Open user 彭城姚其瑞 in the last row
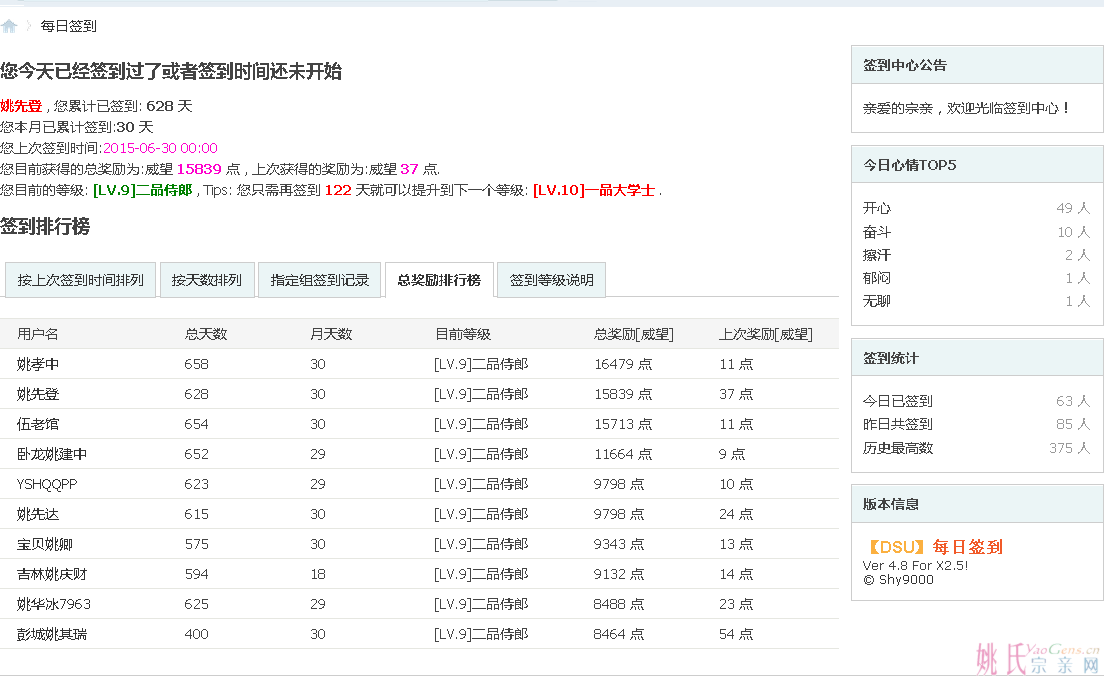The height and width of the screenshot is (682, 1105). point(52,634)
